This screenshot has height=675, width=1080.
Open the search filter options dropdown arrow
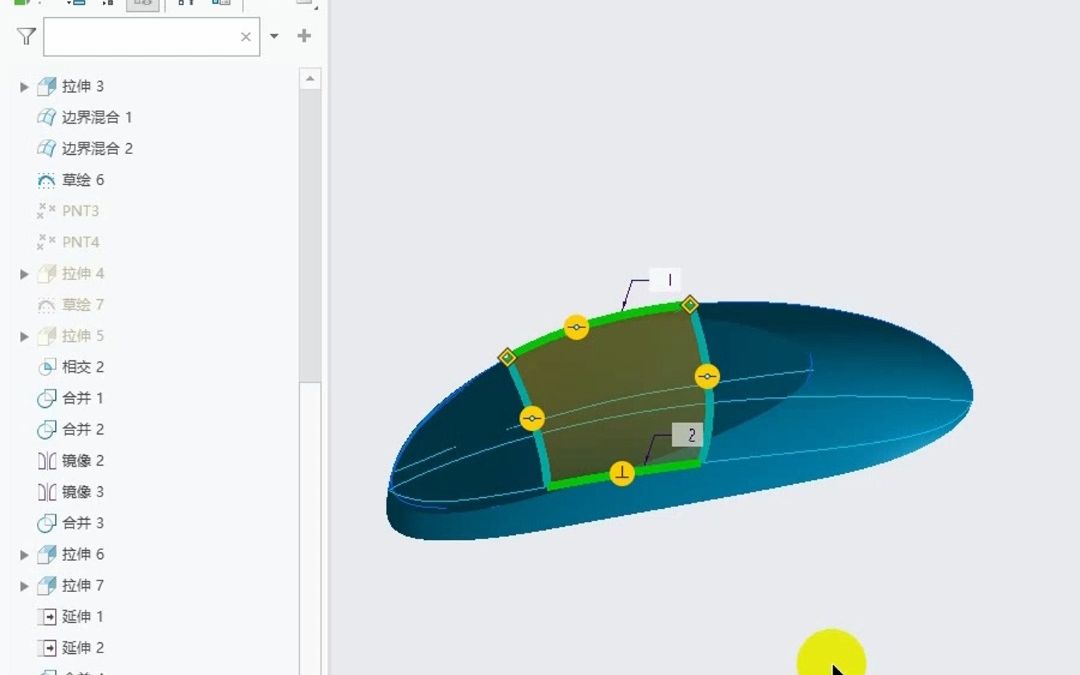pyautogui.click(x=274, y=37)
